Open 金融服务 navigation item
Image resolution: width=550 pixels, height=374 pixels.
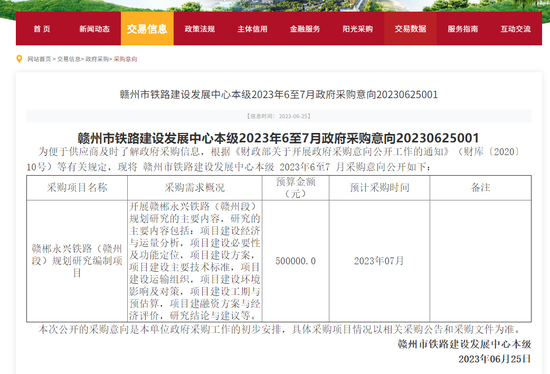[305, 29]
